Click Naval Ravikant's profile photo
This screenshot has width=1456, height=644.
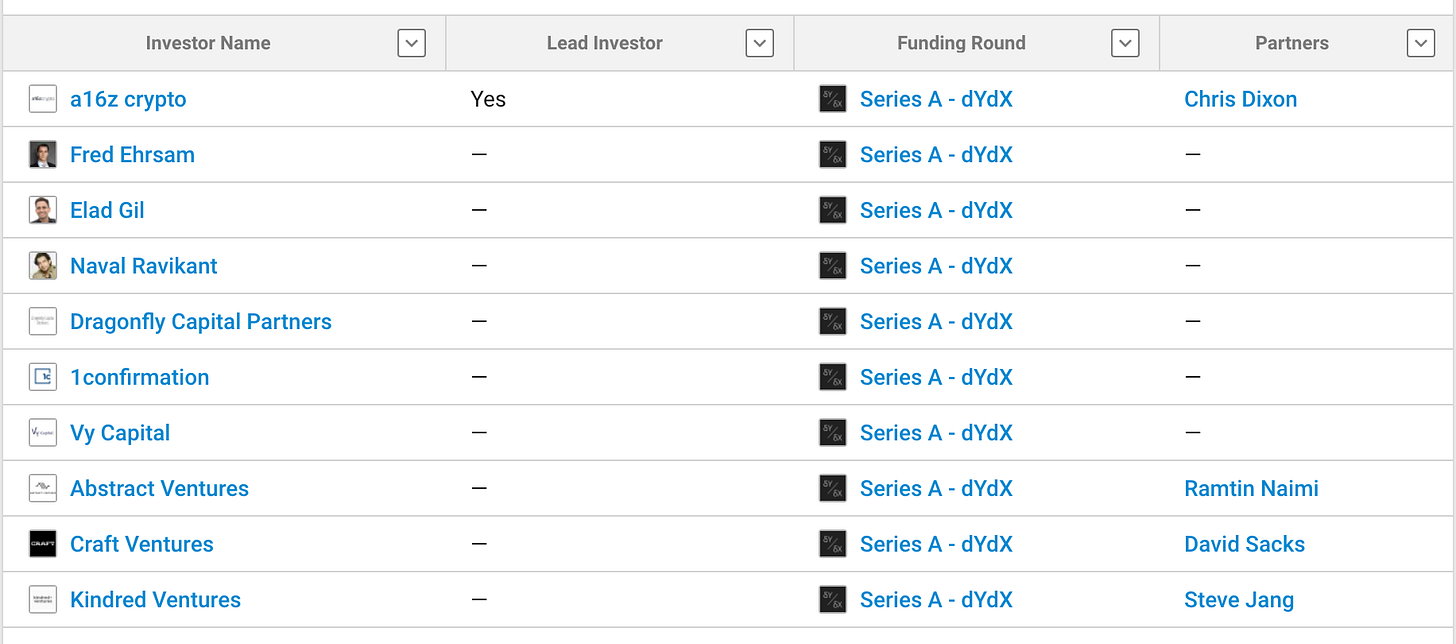pos(43,266)
